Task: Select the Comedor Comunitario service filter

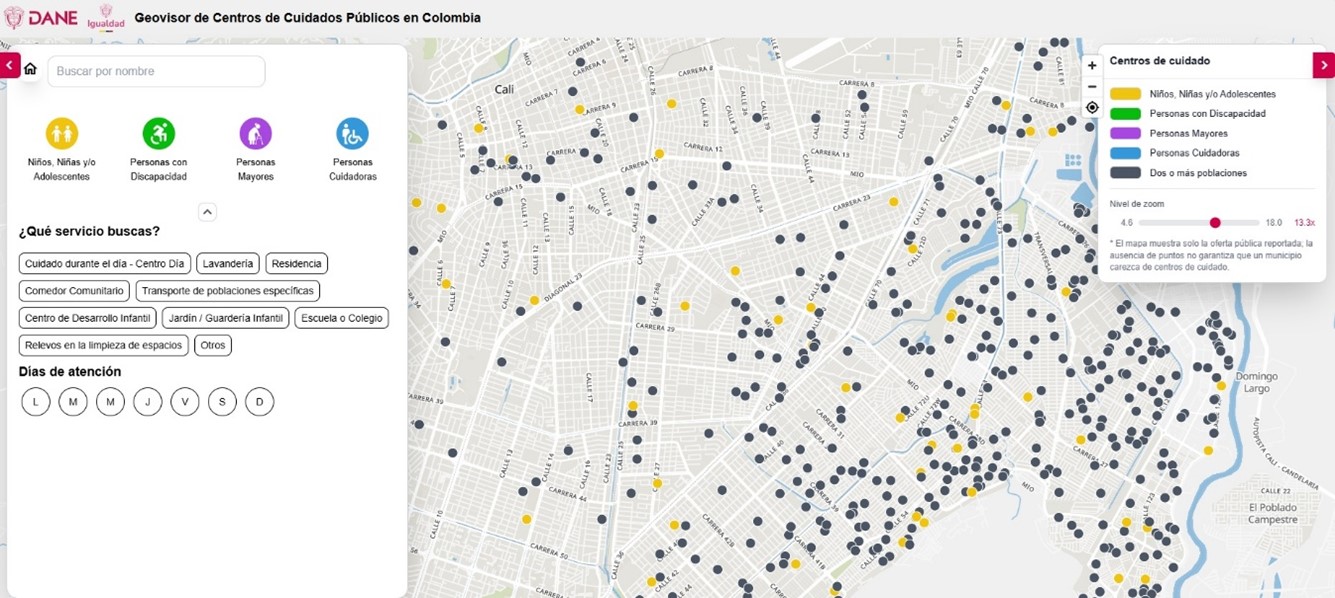Action: point(75,291)
